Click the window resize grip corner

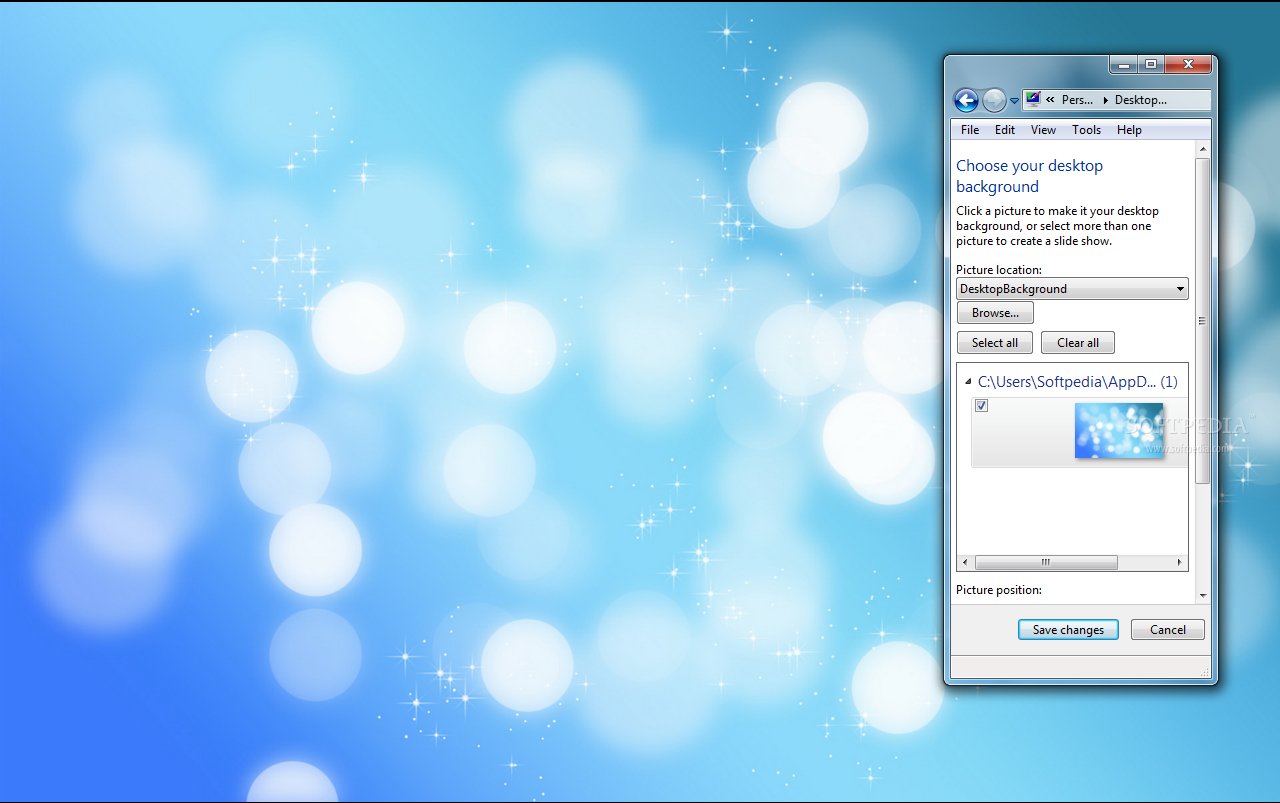(1205, 672)
